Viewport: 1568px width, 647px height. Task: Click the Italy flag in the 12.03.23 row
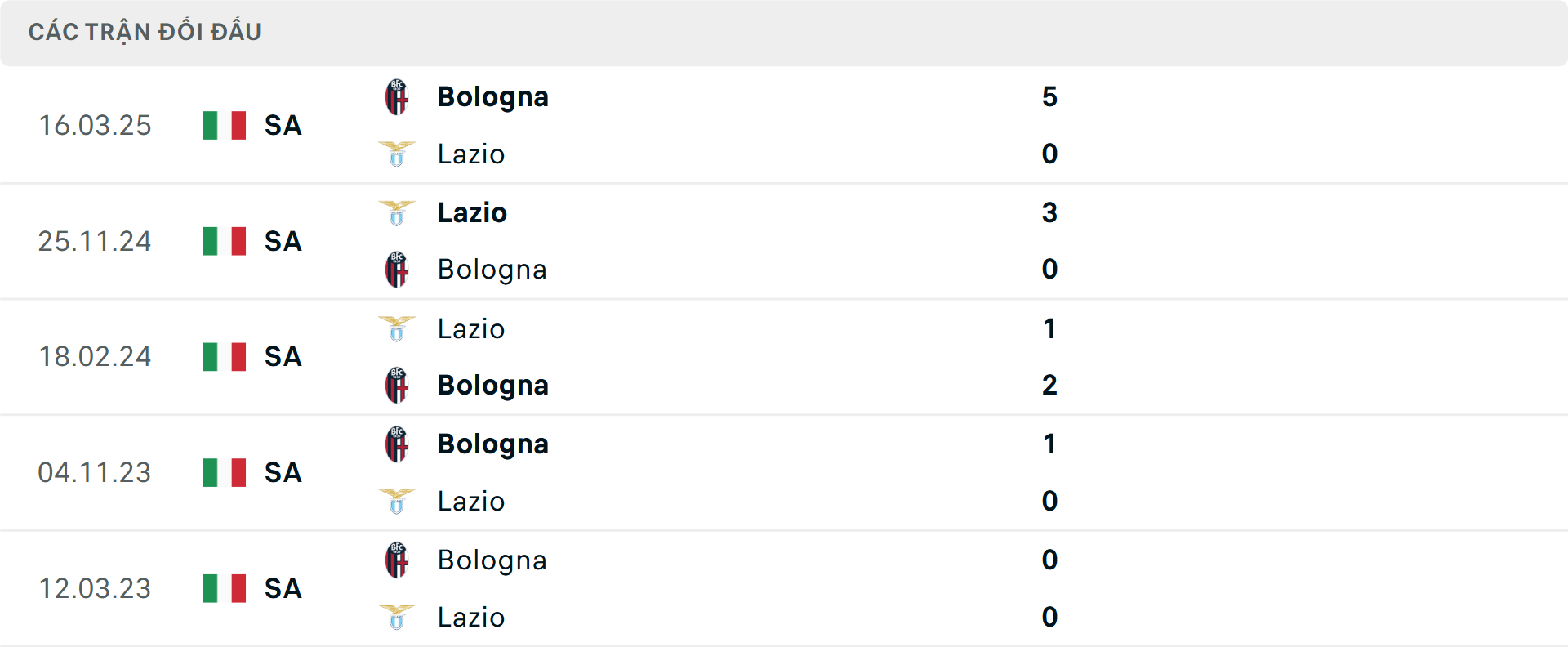[223, 588]
